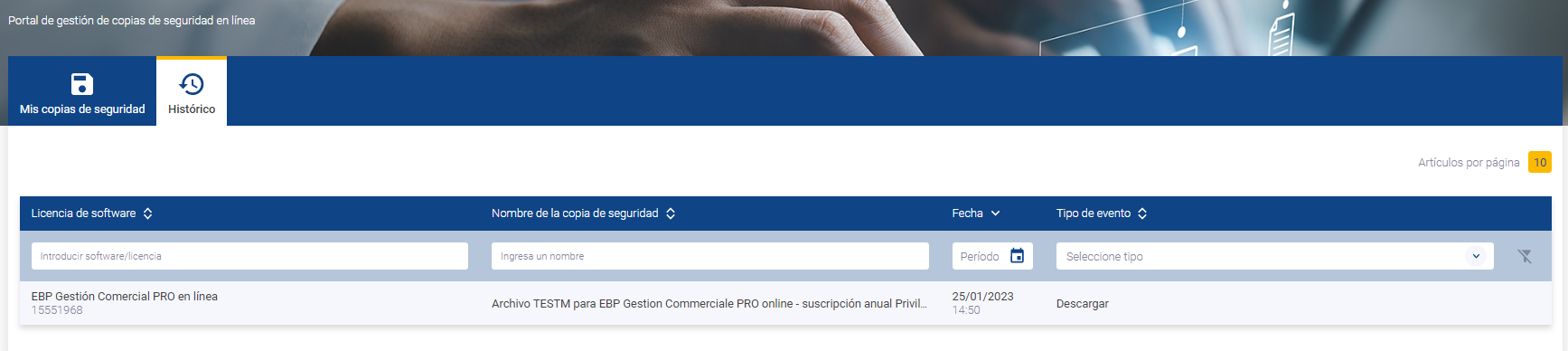This screenshot has width=1568, height=351.
Task: Toggle Fecha sort direction chevron
Action: (x=995, y=213)
